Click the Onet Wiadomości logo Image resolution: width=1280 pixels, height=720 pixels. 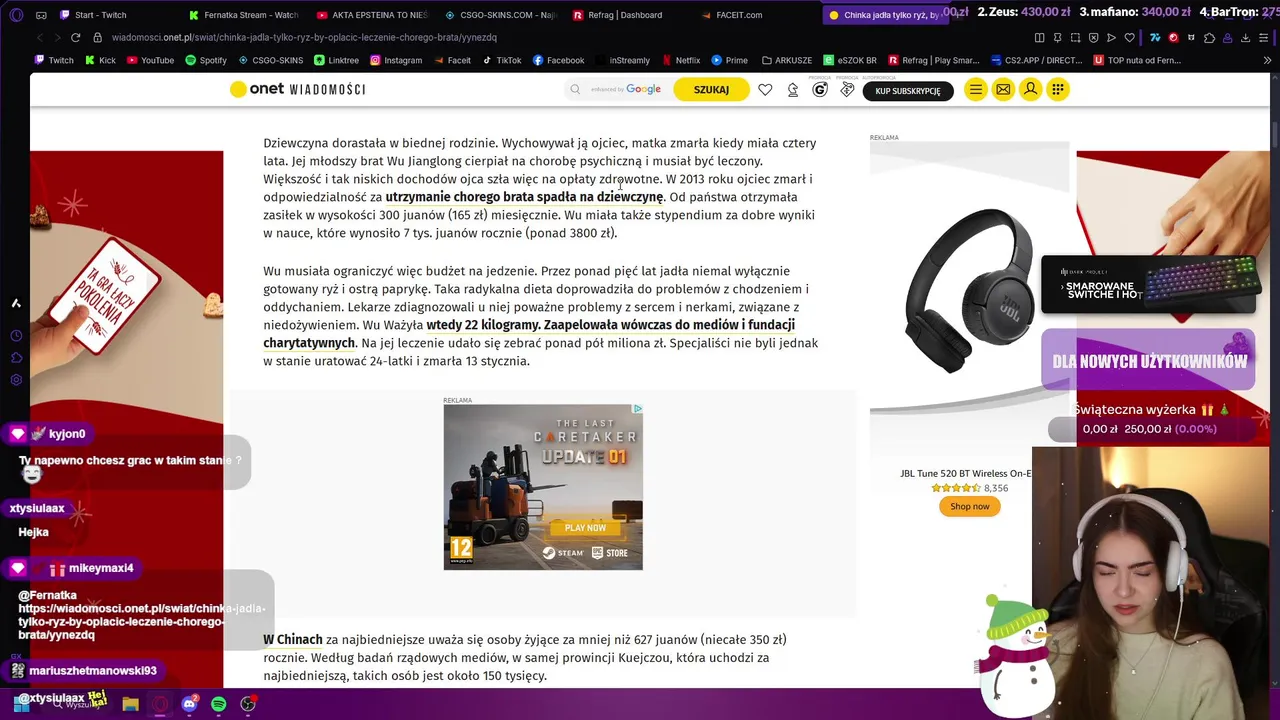click(x=297, y=89)
